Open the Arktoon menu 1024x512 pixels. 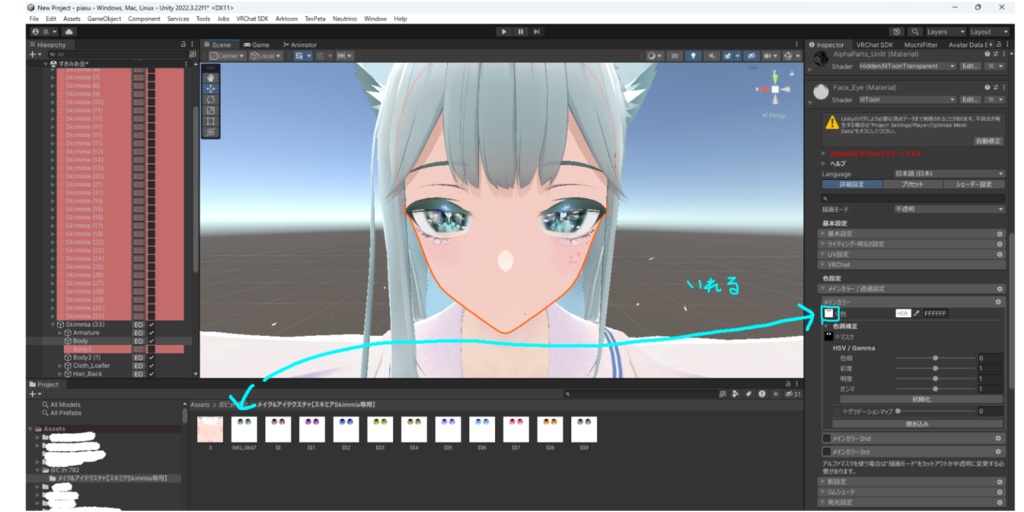click(287, 19)
